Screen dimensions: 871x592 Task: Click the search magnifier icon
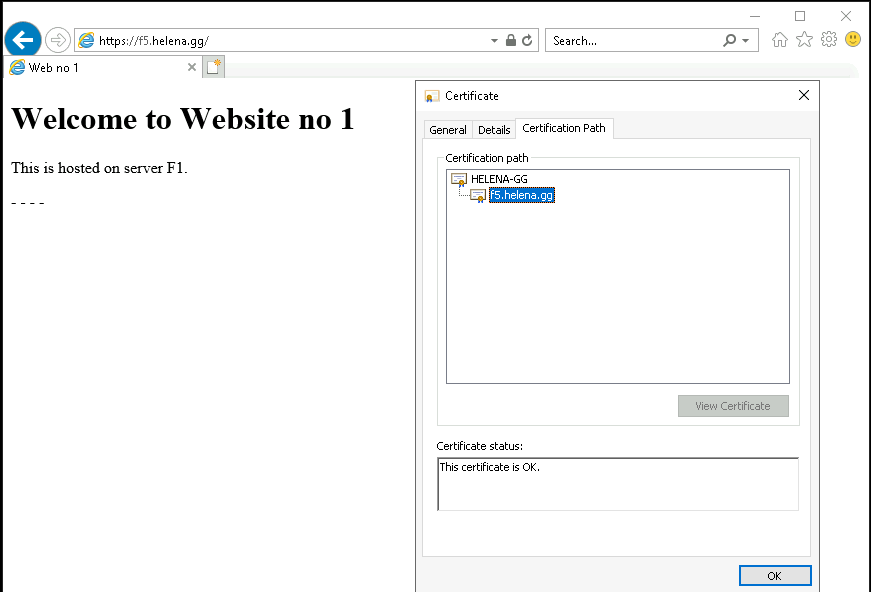[729, 41]
